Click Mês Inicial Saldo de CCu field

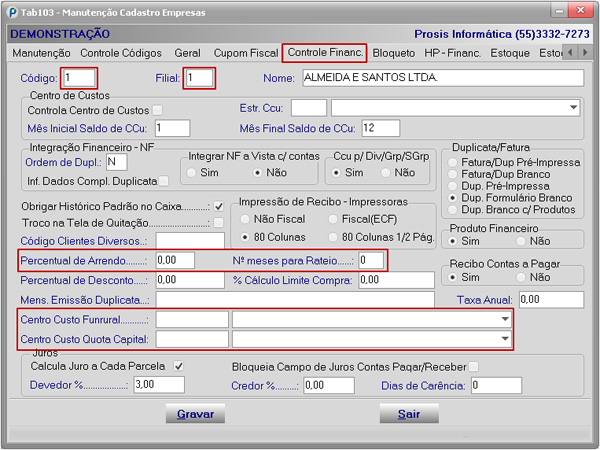pyautogui.click(x=173, y=128)
